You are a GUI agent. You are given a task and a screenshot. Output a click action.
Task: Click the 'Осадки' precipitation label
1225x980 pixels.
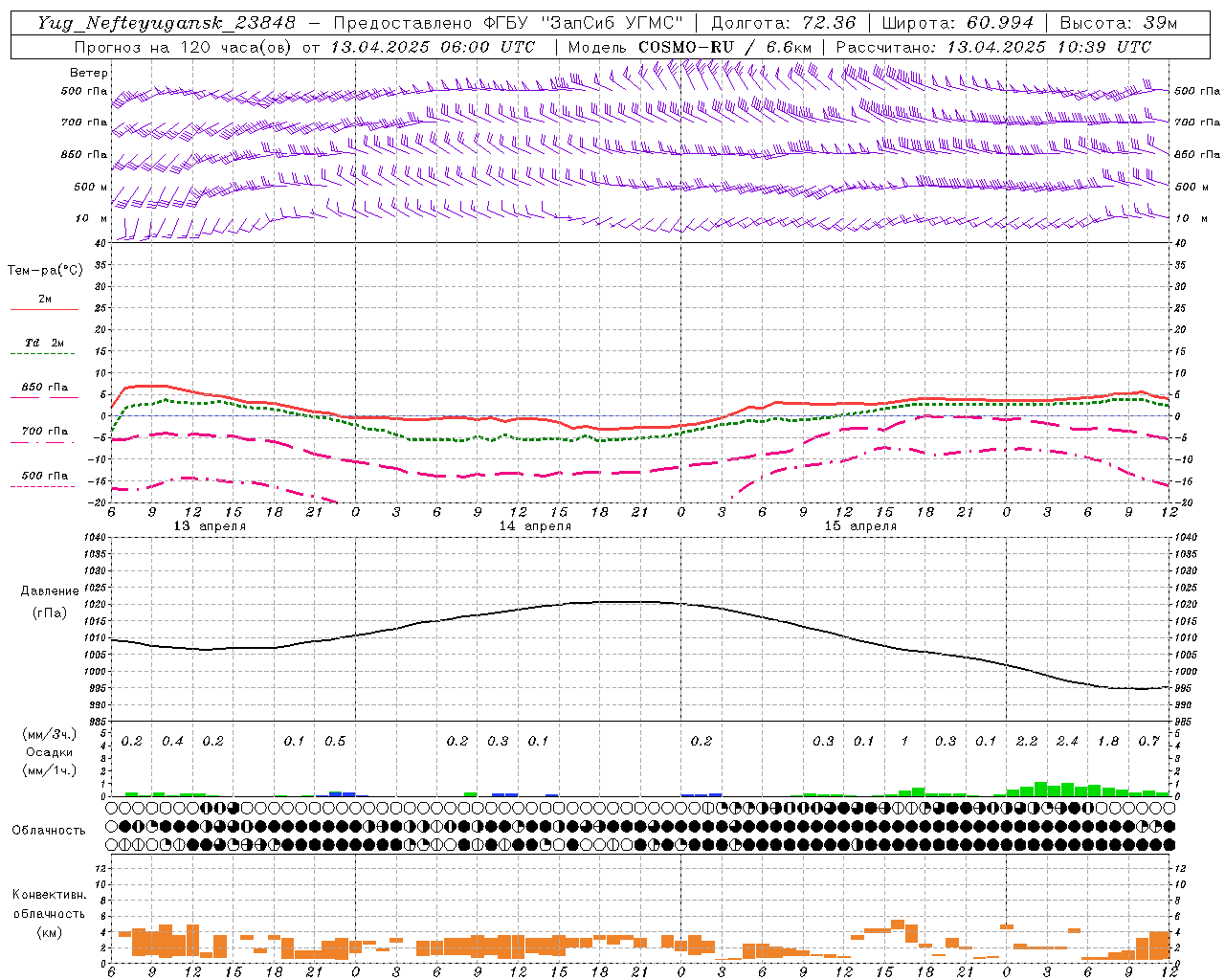click(50, 752)
